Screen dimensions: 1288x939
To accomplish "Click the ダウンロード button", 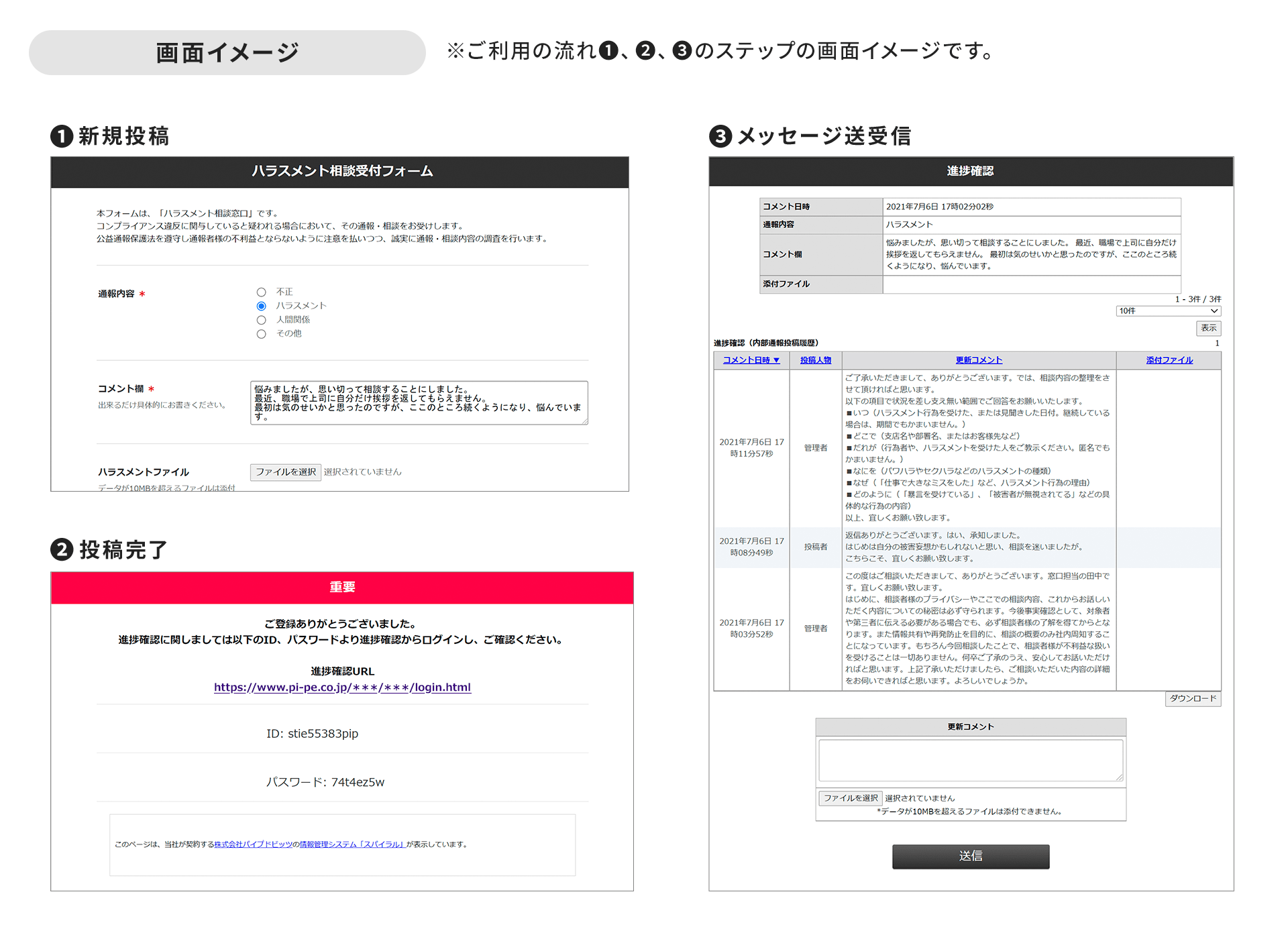I will [1193, 699].
